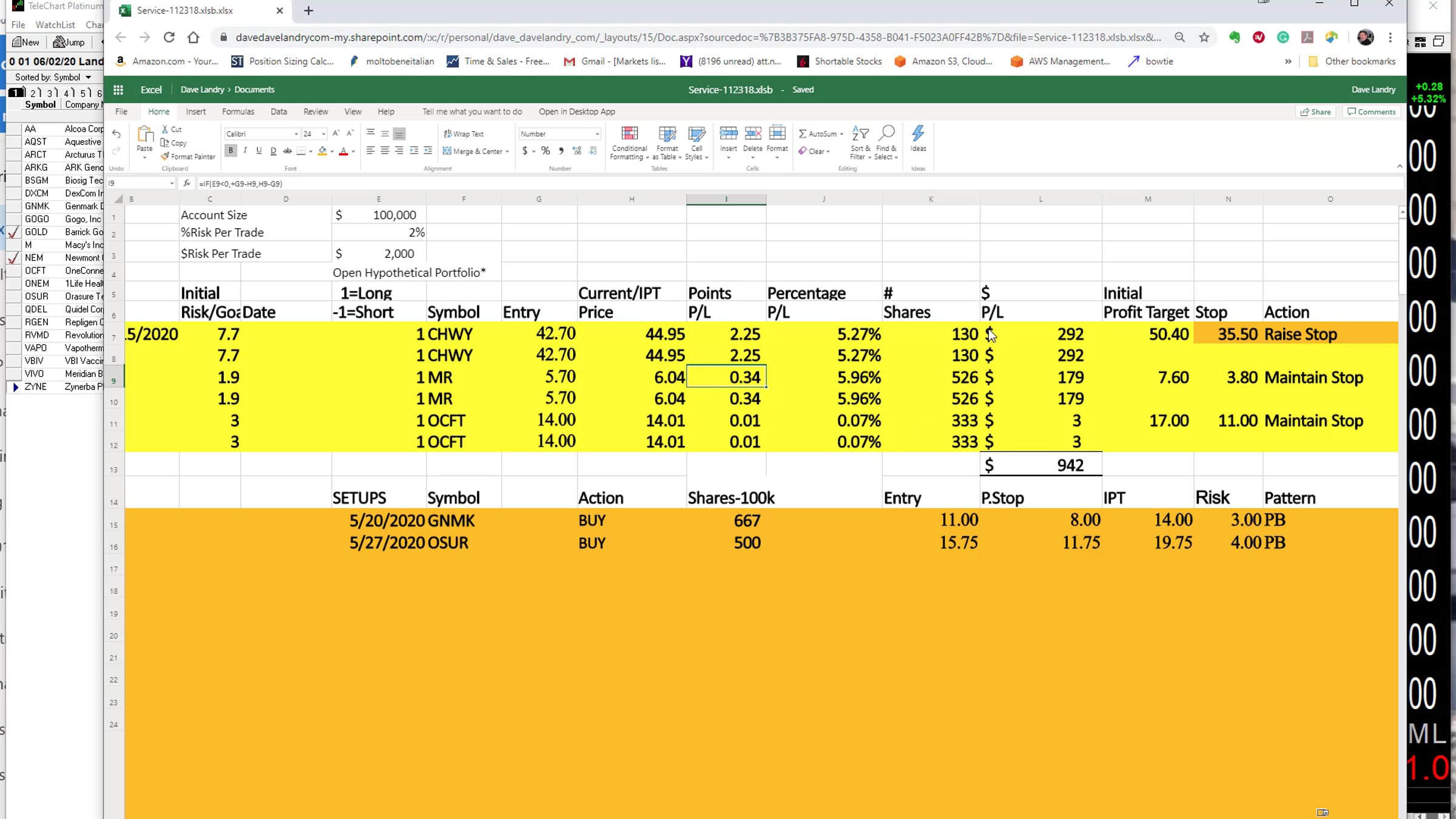Image resolution: width=1456 pixels, height=819 pixels.
Task: Open the Comments pane
Action: pos(1372,112)
